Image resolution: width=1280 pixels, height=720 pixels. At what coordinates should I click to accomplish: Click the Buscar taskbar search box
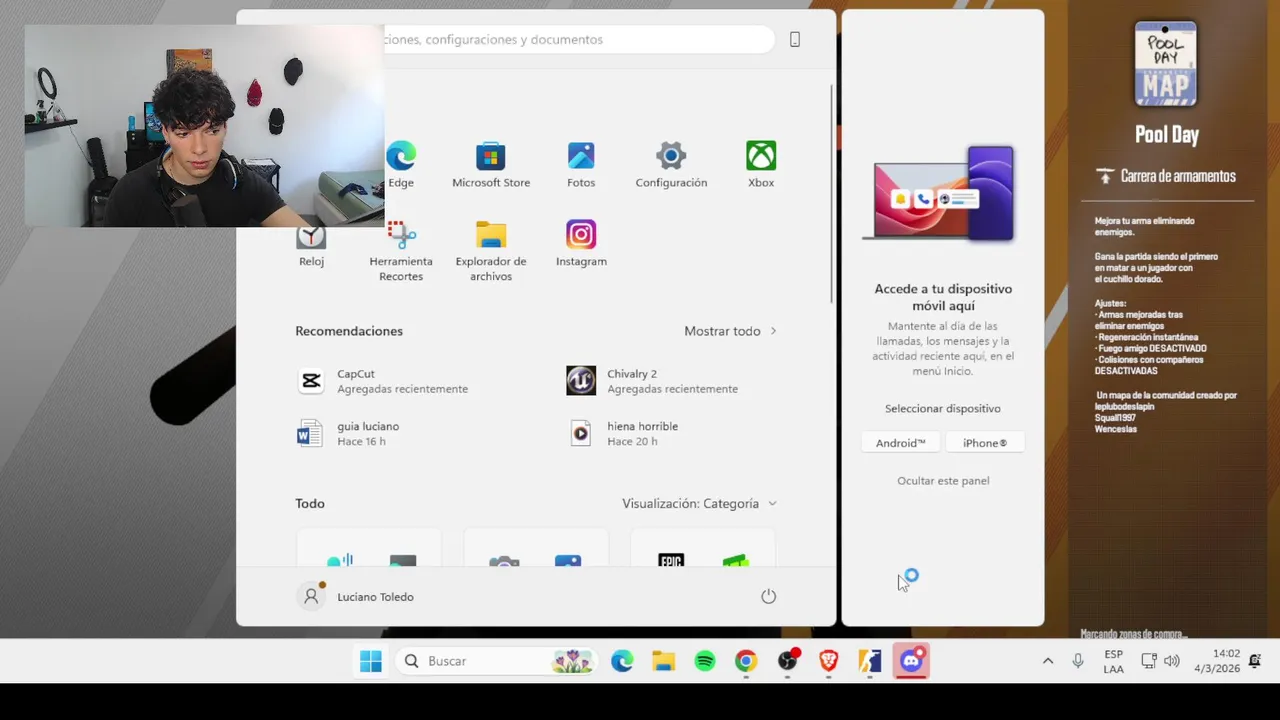click(495, 661)
